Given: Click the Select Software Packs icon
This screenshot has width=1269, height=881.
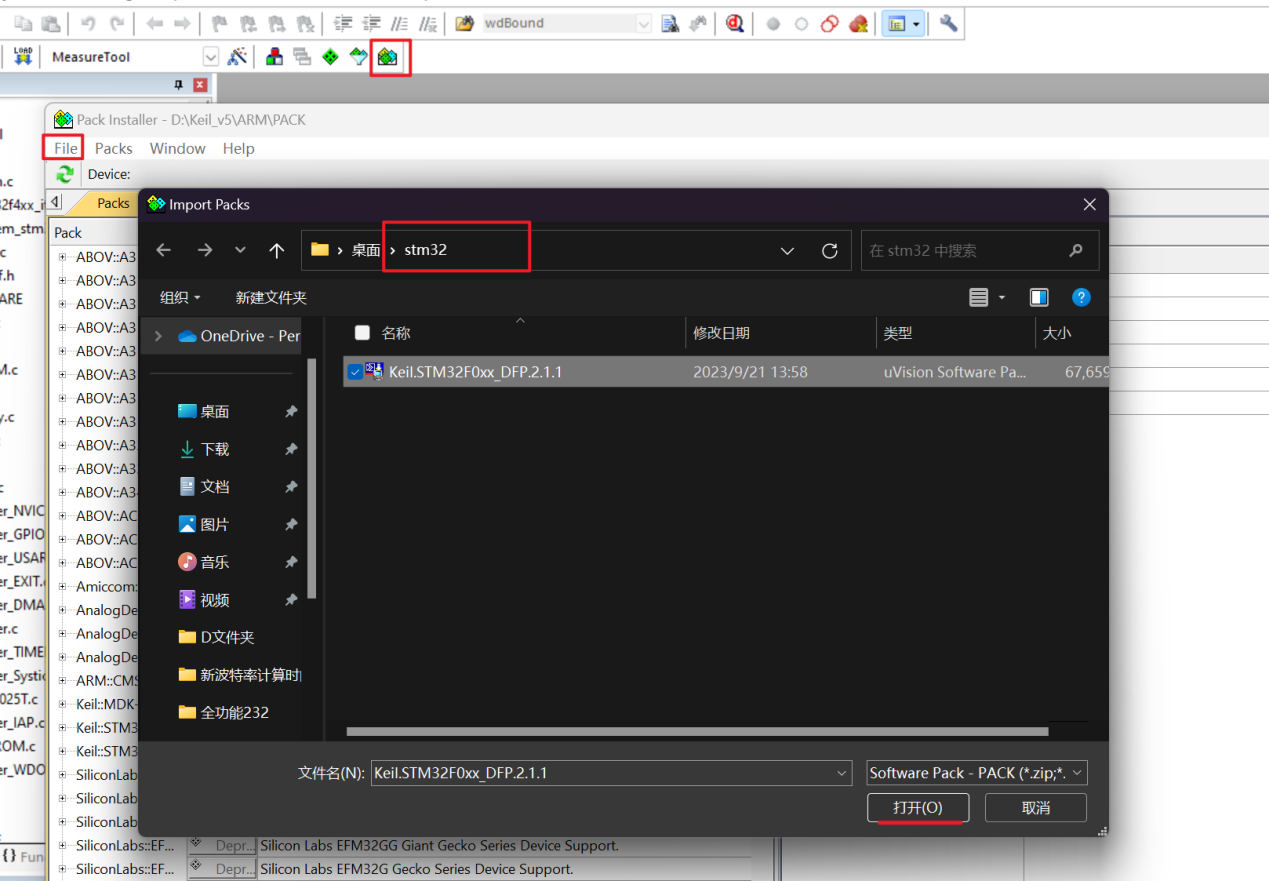Looking at the screenshot, I should pos(358,57).
